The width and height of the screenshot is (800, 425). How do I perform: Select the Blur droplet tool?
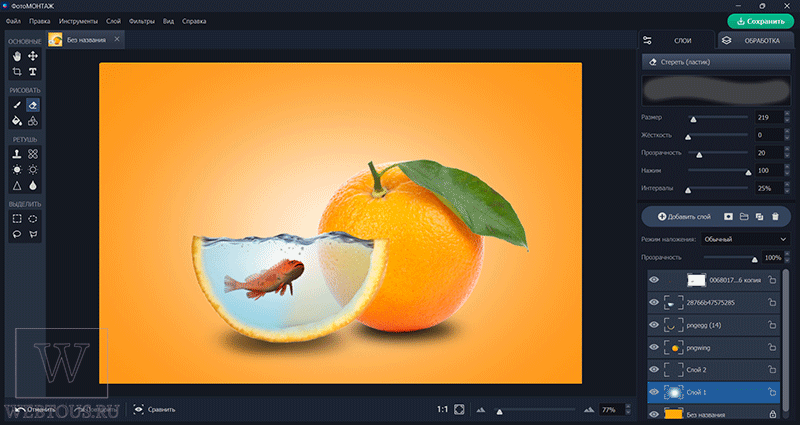[33, 186]
